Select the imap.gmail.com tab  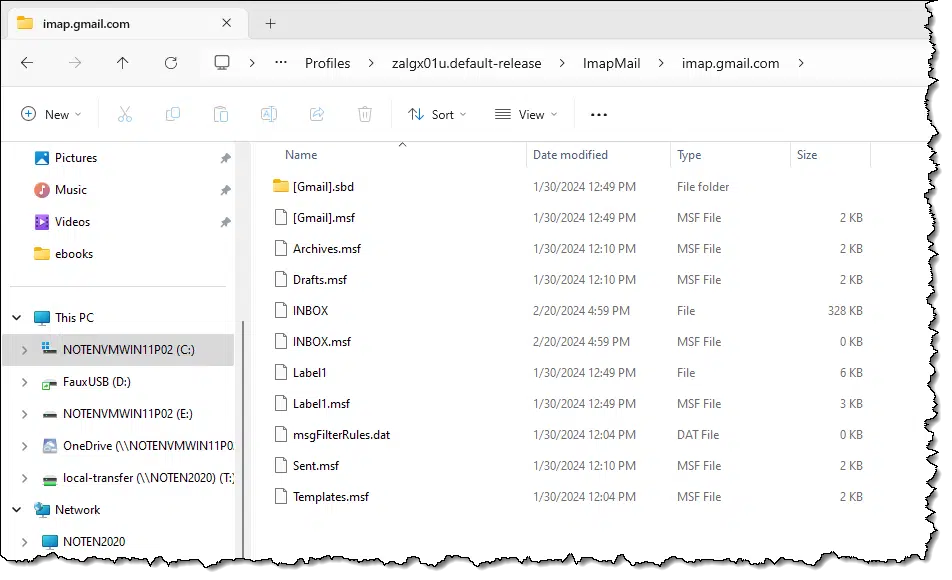point(126,24)
